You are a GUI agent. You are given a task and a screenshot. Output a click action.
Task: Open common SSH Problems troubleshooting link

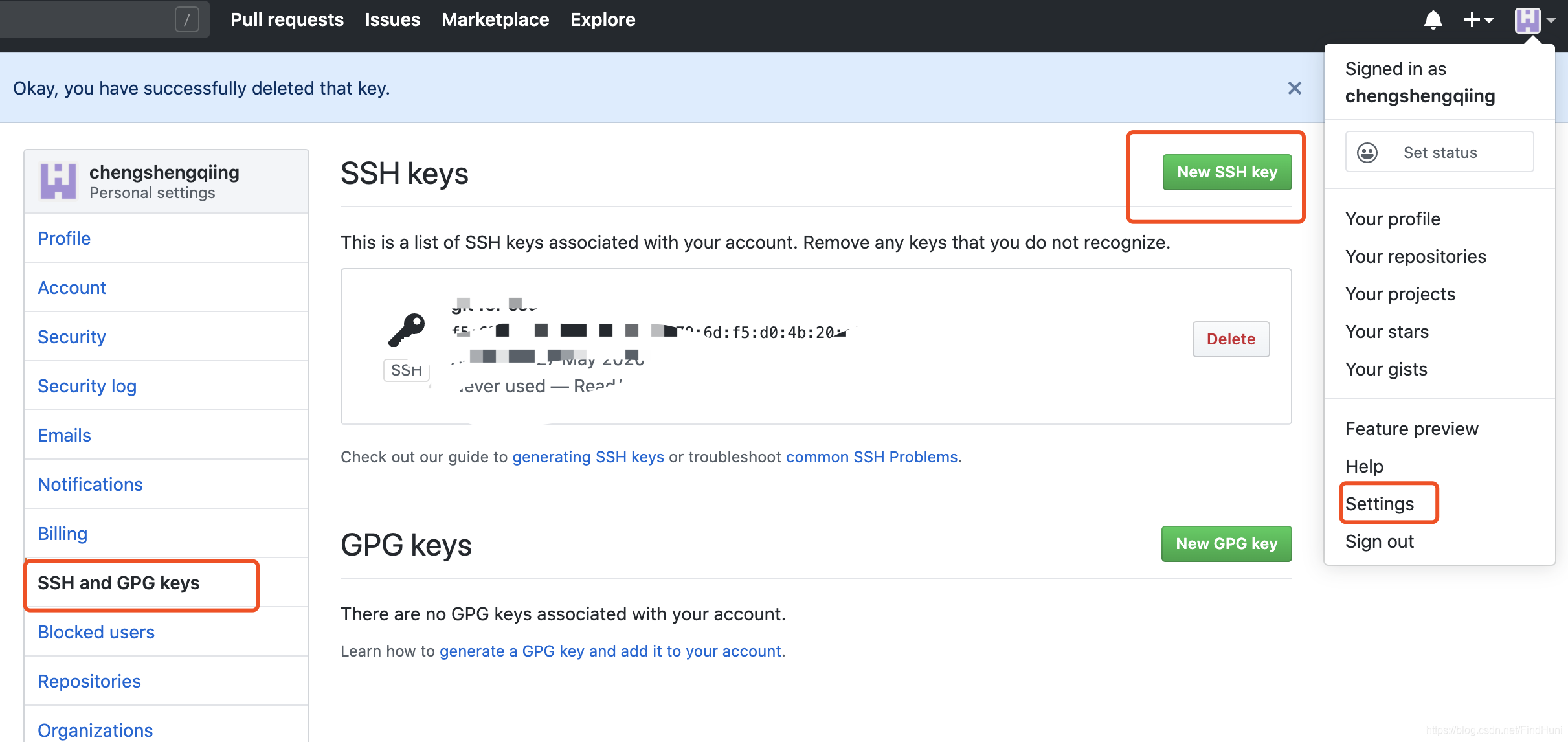pos(871,457)
